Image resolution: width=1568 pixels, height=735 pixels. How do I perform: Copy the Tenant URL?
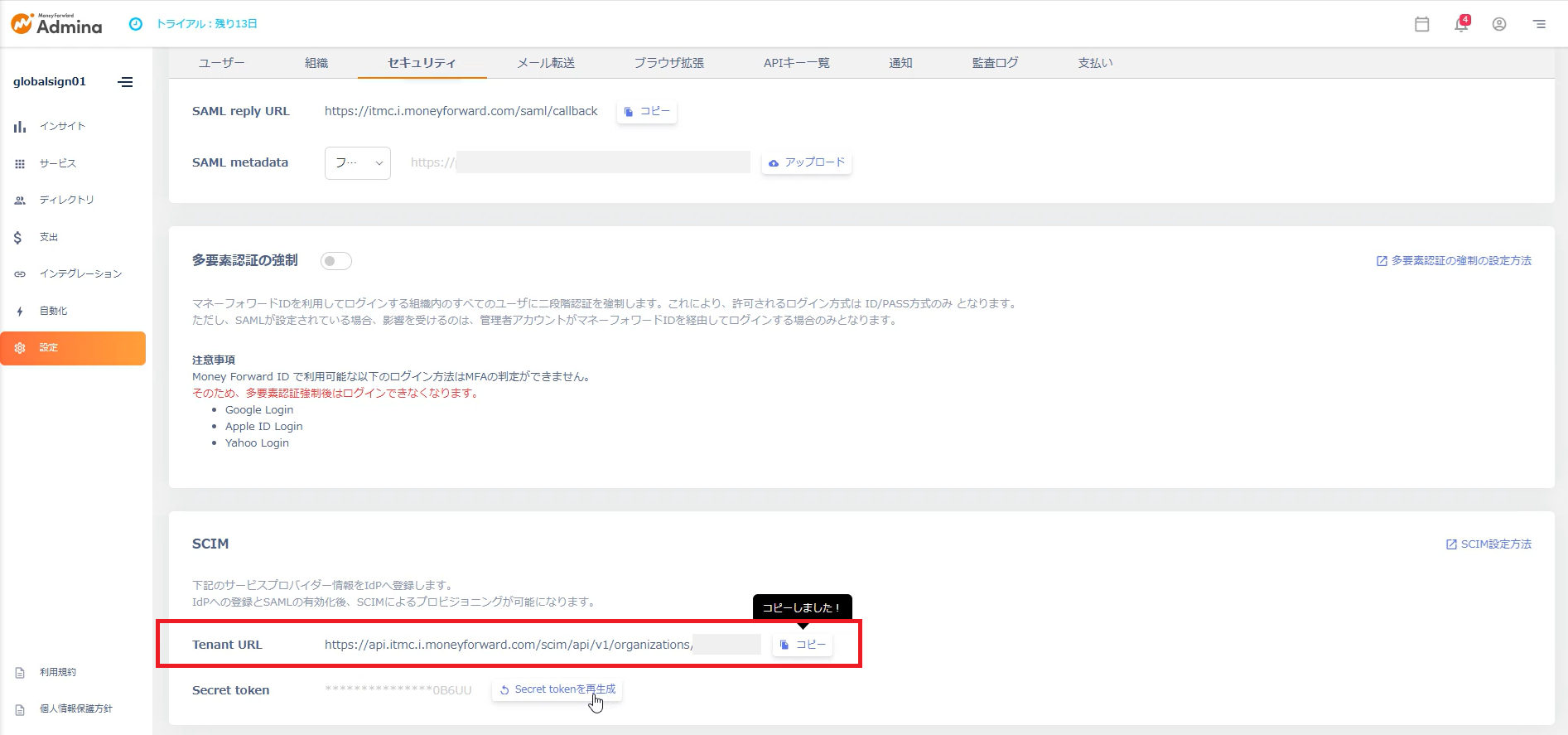coord(803,645)
